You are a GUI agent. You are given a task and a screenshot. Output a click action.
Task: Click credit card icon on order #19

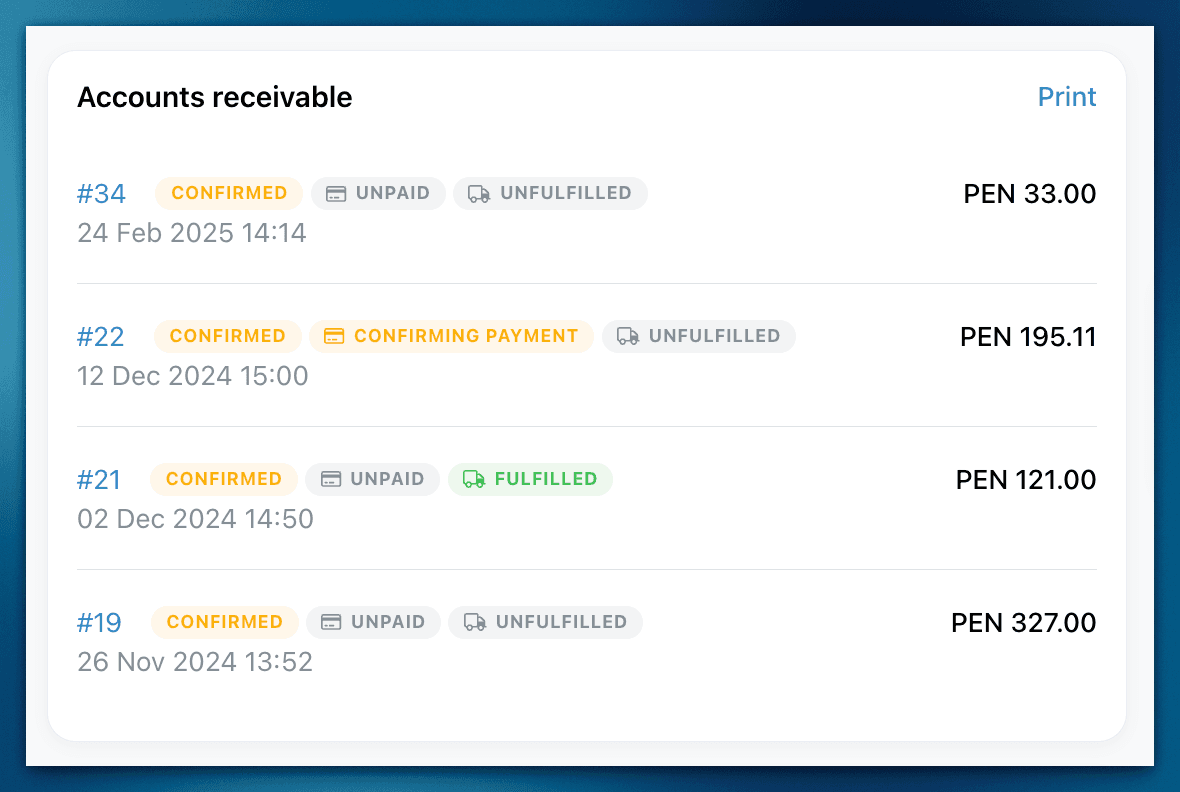[x=331, y=622]
